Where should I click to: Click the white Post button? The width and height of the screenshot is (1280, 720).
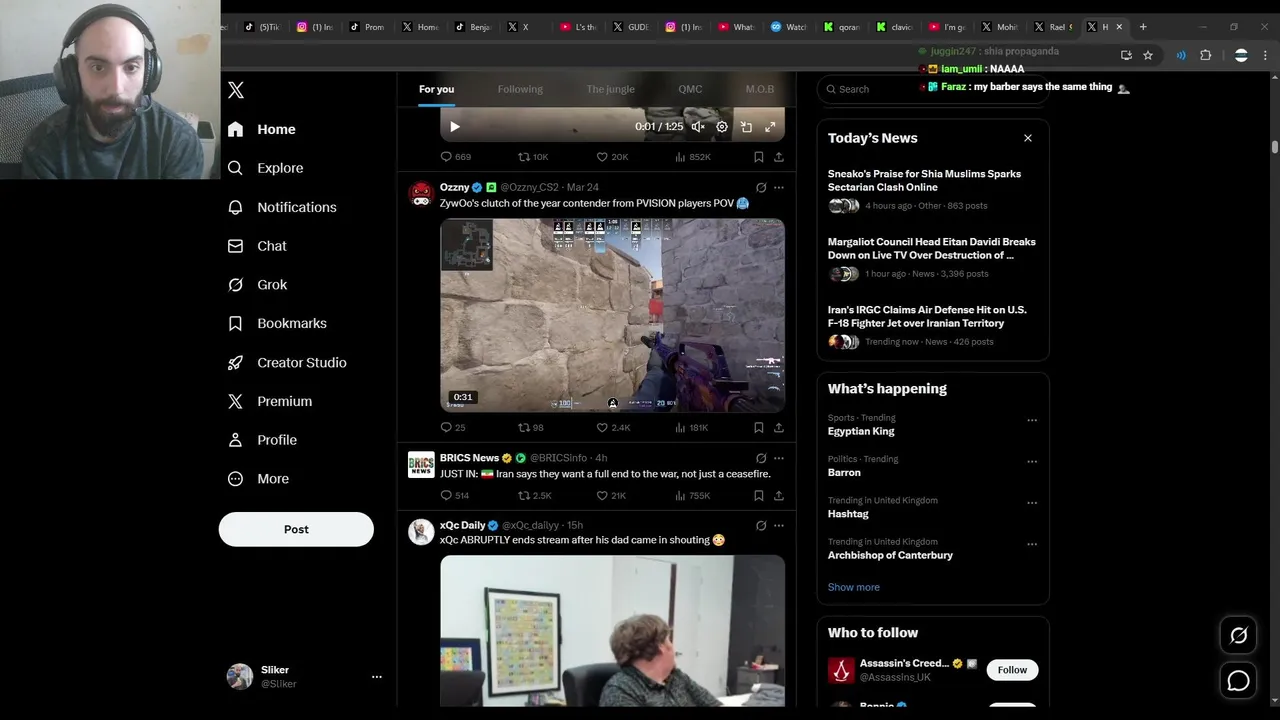(x=296, y=529)
